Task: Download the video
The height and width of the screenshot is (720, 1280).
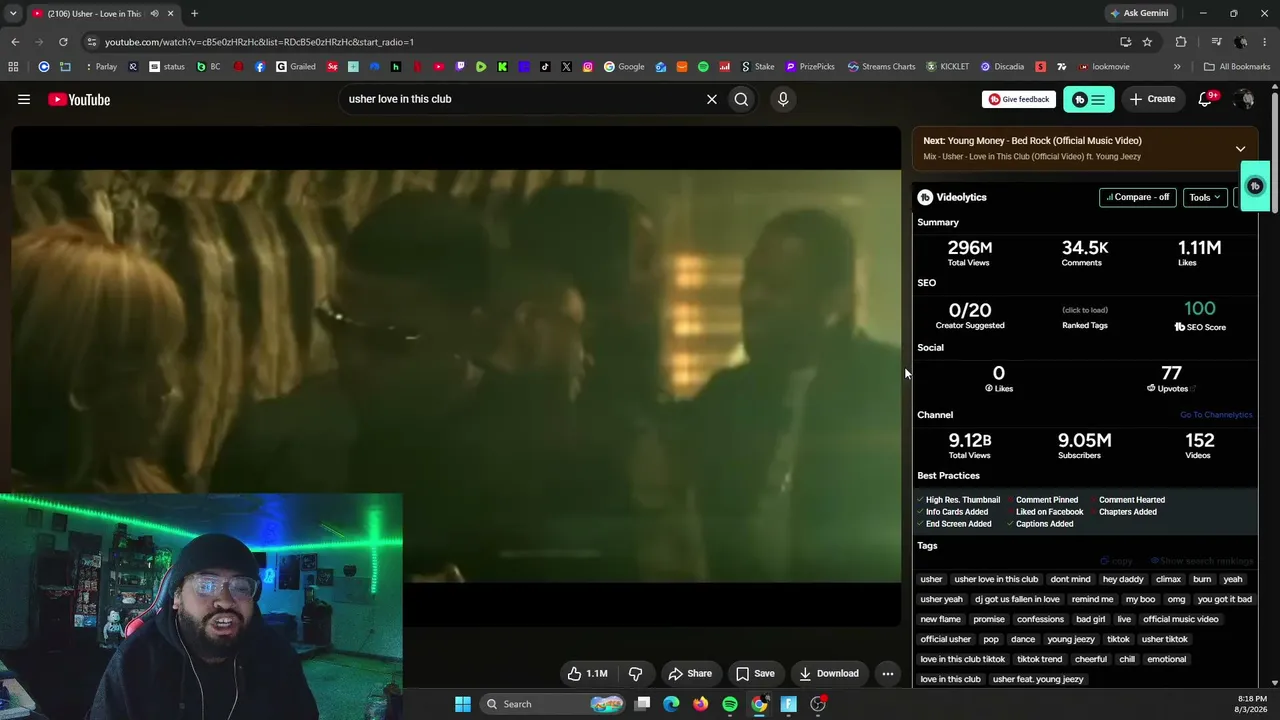Action: coord(828,673)
